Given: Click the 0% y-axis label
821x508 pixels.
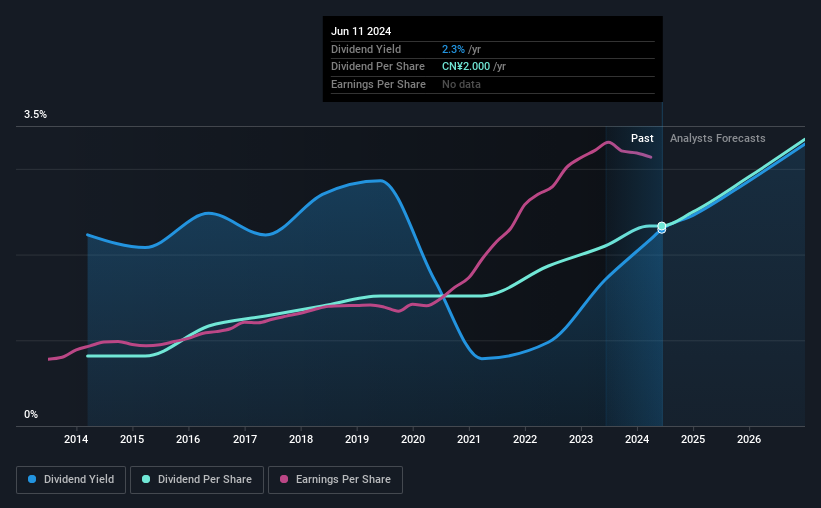Looking at the screenshot, I should click(31, 414).
